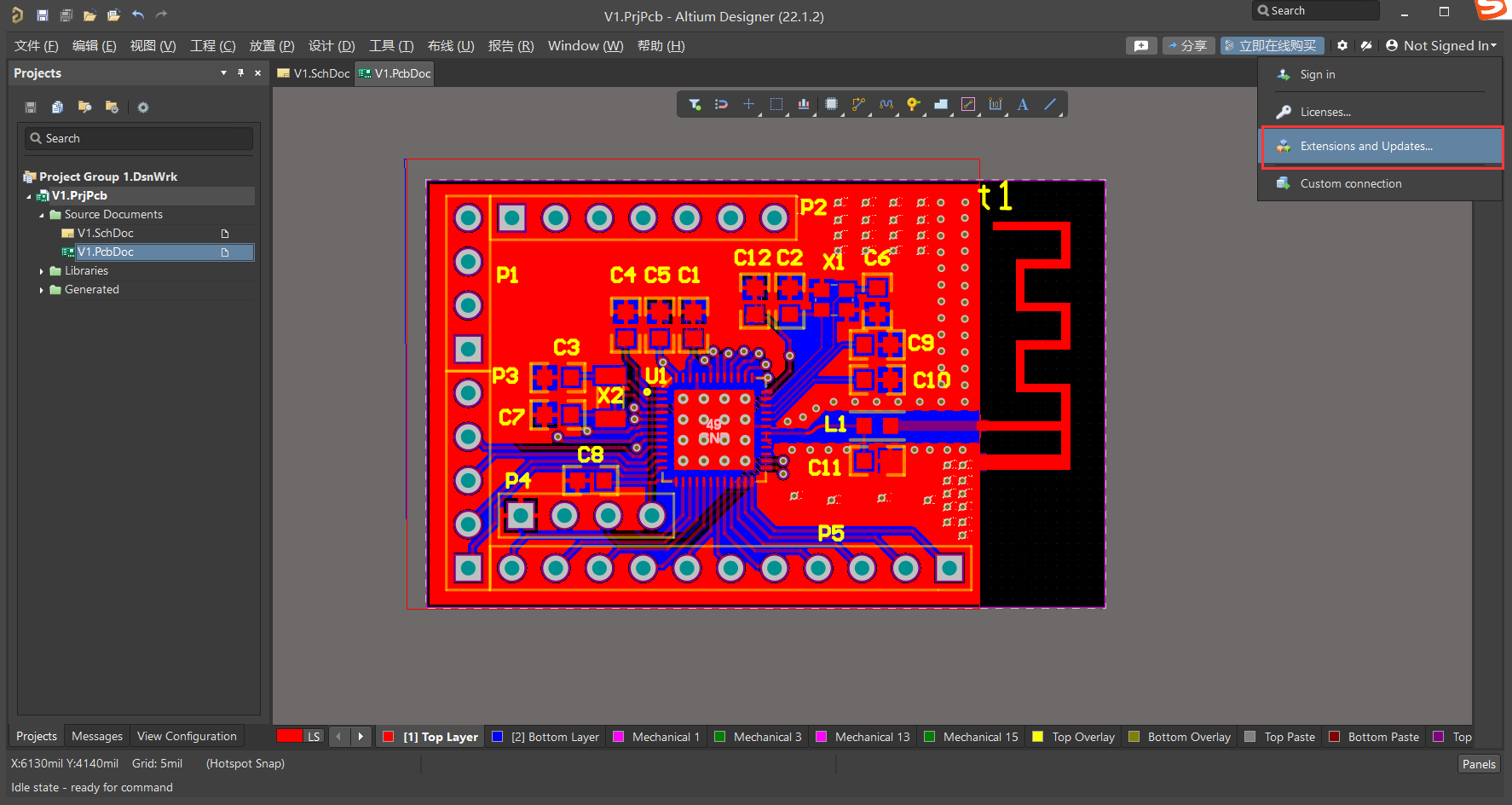Save the project in the Projects panel
The height and width of the screenshot is (805, 1512).
[30, 107]
